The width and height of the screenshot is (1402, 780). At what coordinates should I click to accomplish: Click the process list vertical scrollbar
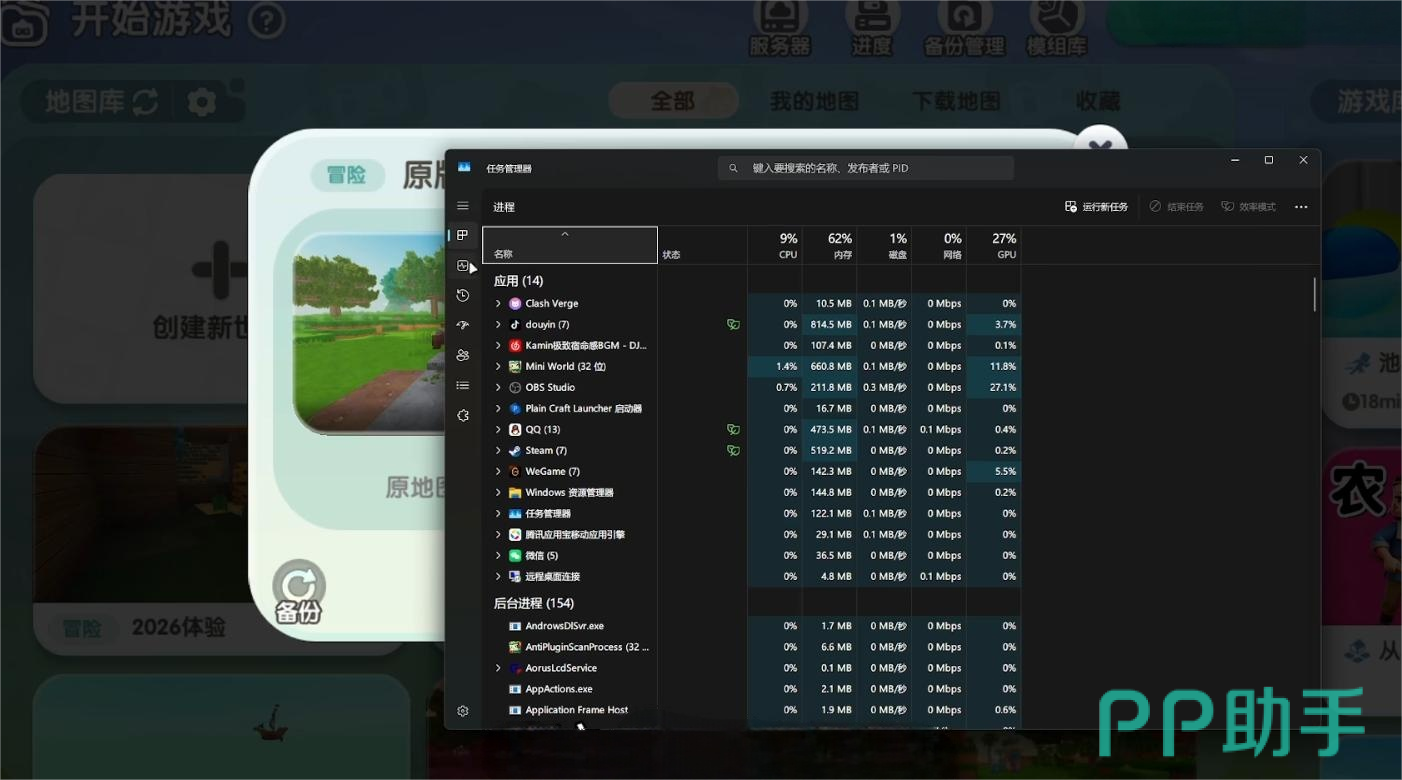coord(1314,295)
